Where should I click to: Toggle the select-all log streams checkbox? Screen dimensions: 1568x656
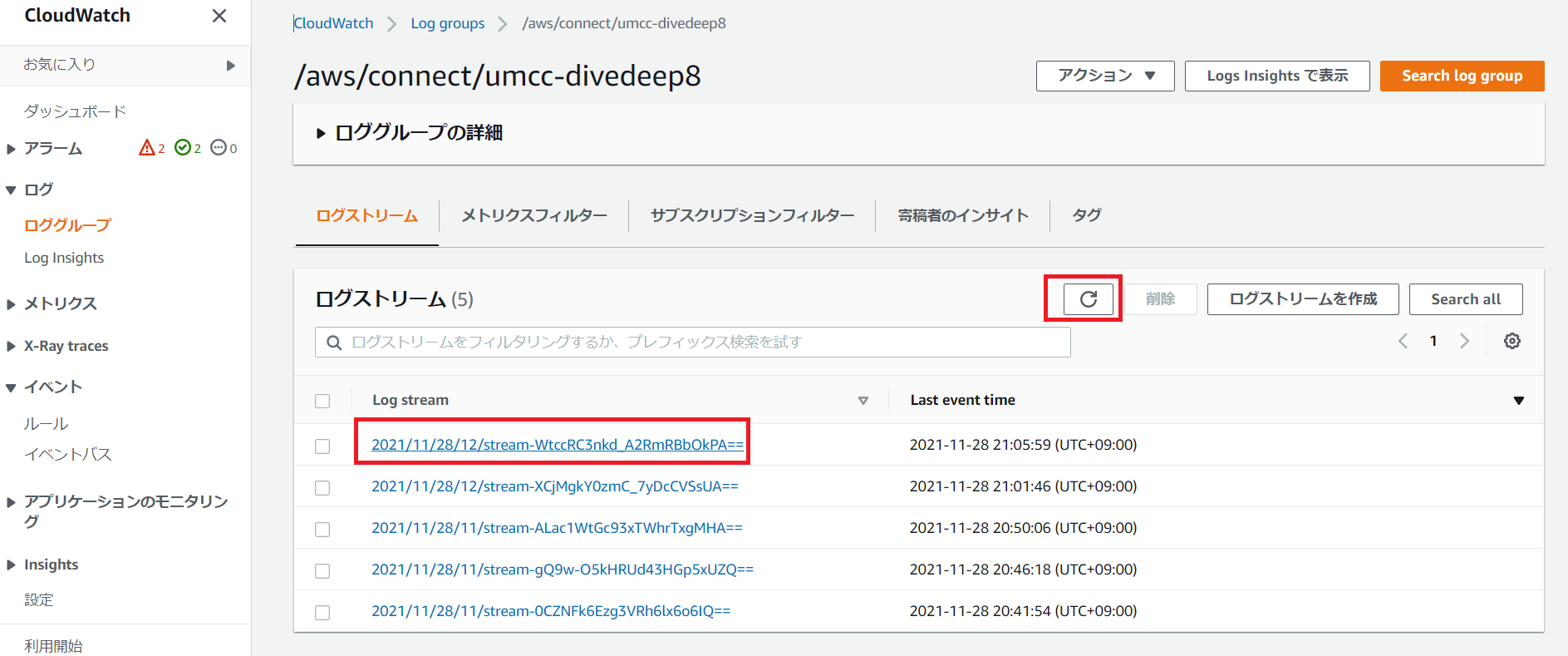(x=322, y=401)
